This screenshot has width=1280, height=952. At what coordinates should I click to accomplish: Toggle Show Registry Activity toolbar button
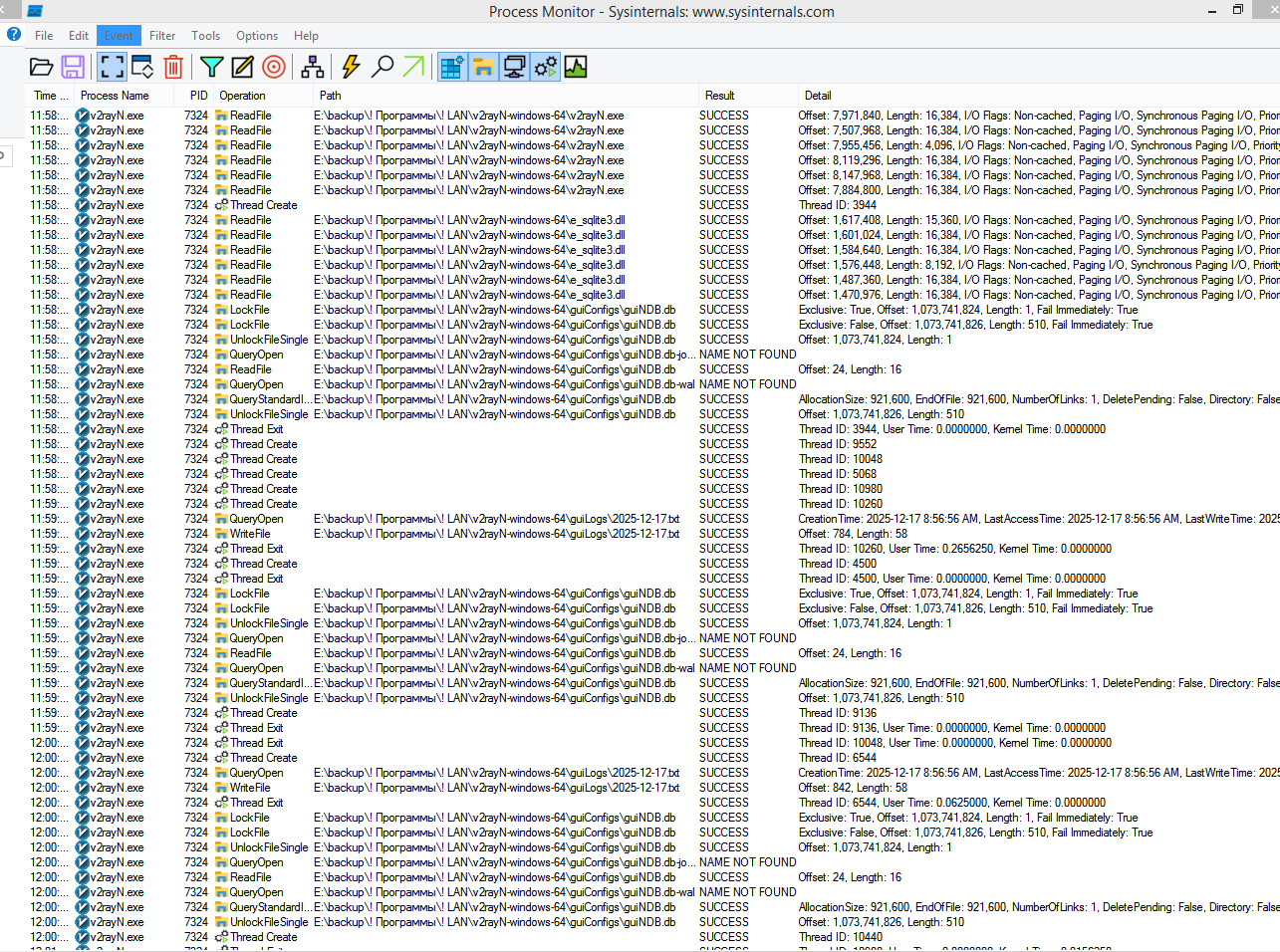click(x=452, y=67)
